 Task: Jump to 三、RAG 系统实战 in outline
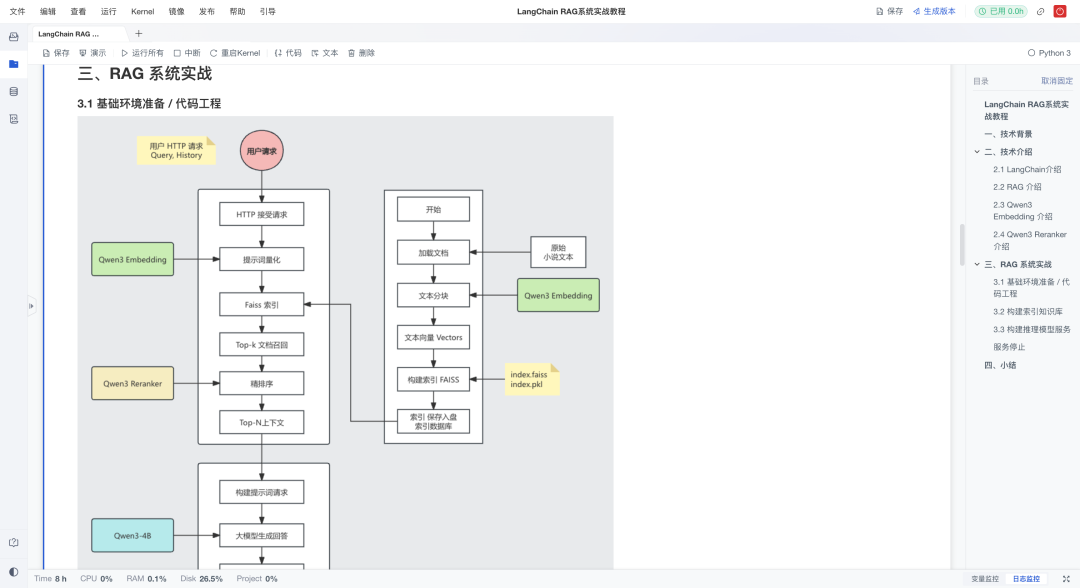[1018, 264]
